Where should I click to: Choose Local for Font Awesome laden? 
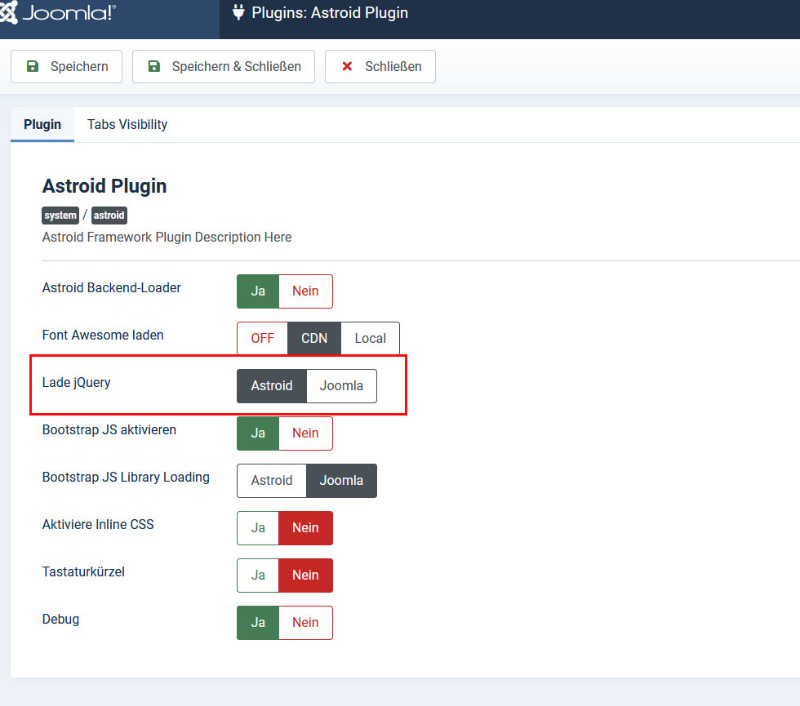370,338
